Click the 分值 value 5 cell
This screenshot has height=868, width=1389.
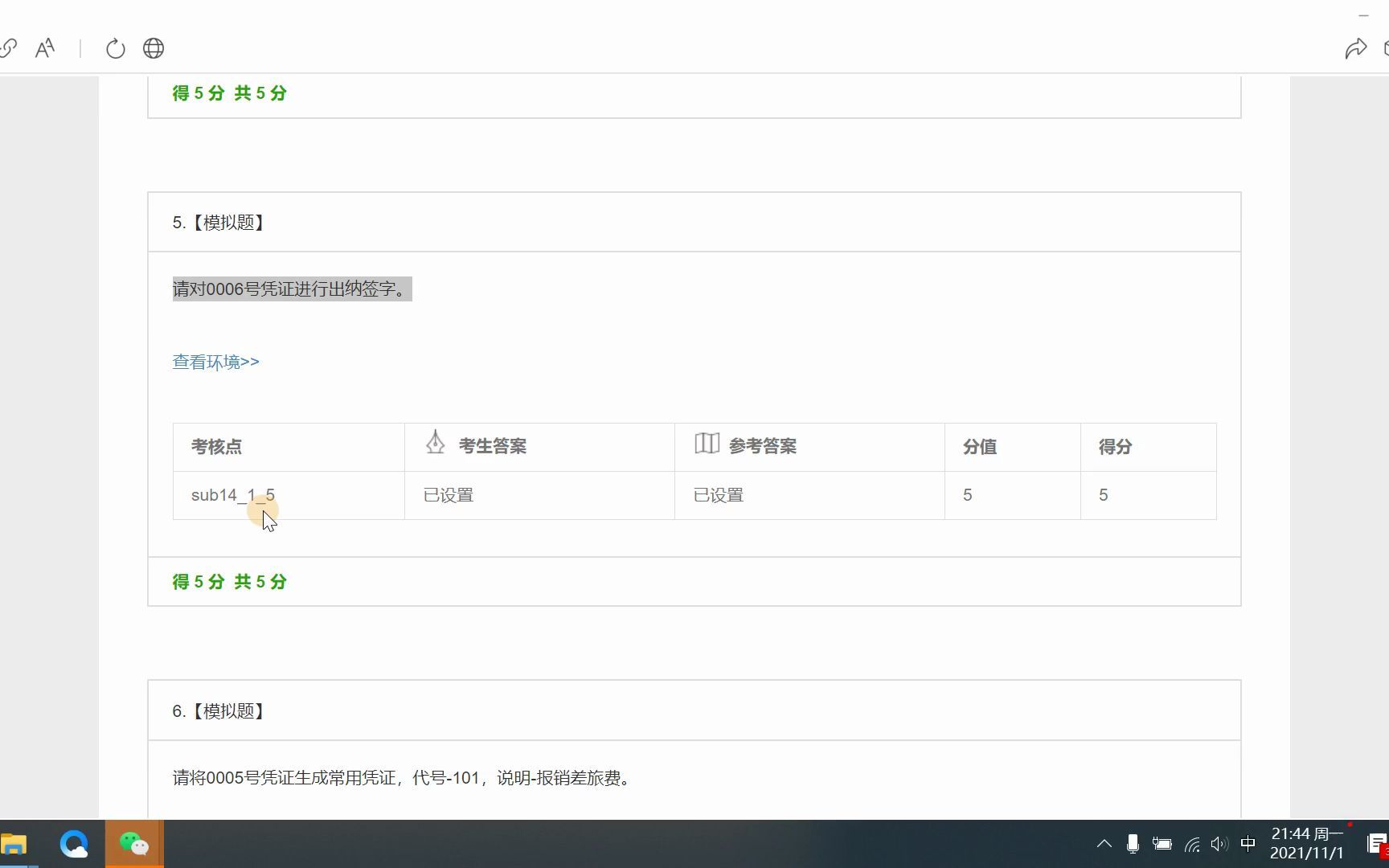point(1013,495)
